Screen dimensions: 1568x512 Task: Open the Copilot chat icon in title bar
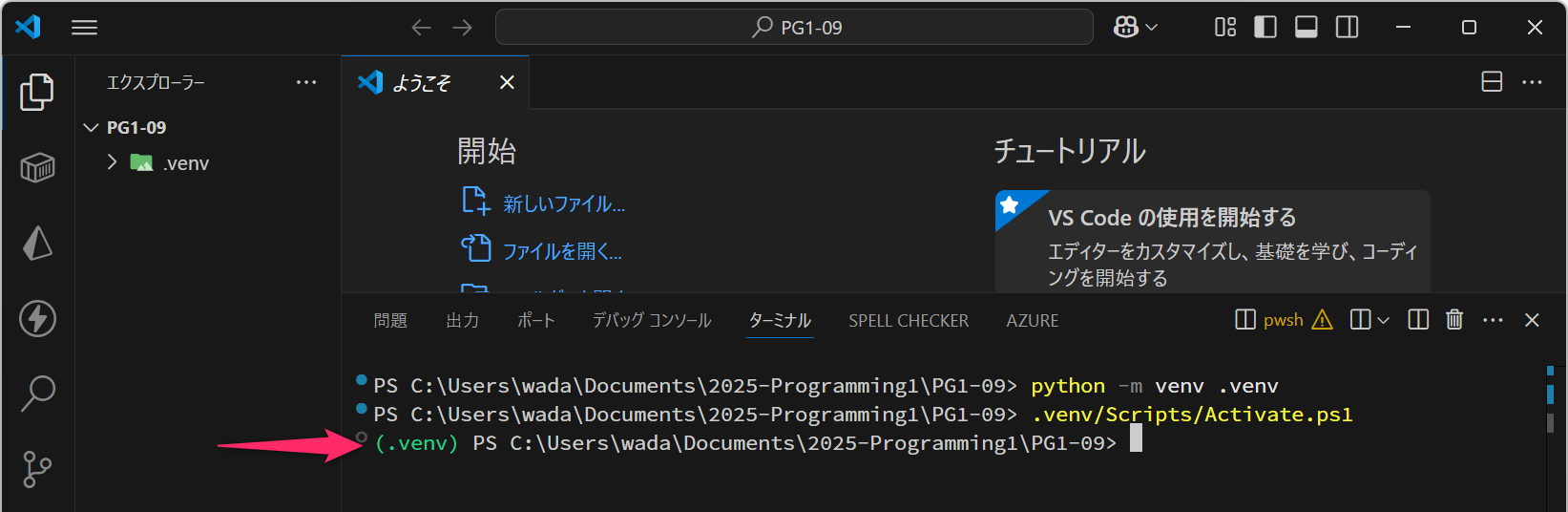click(1126, 28)
